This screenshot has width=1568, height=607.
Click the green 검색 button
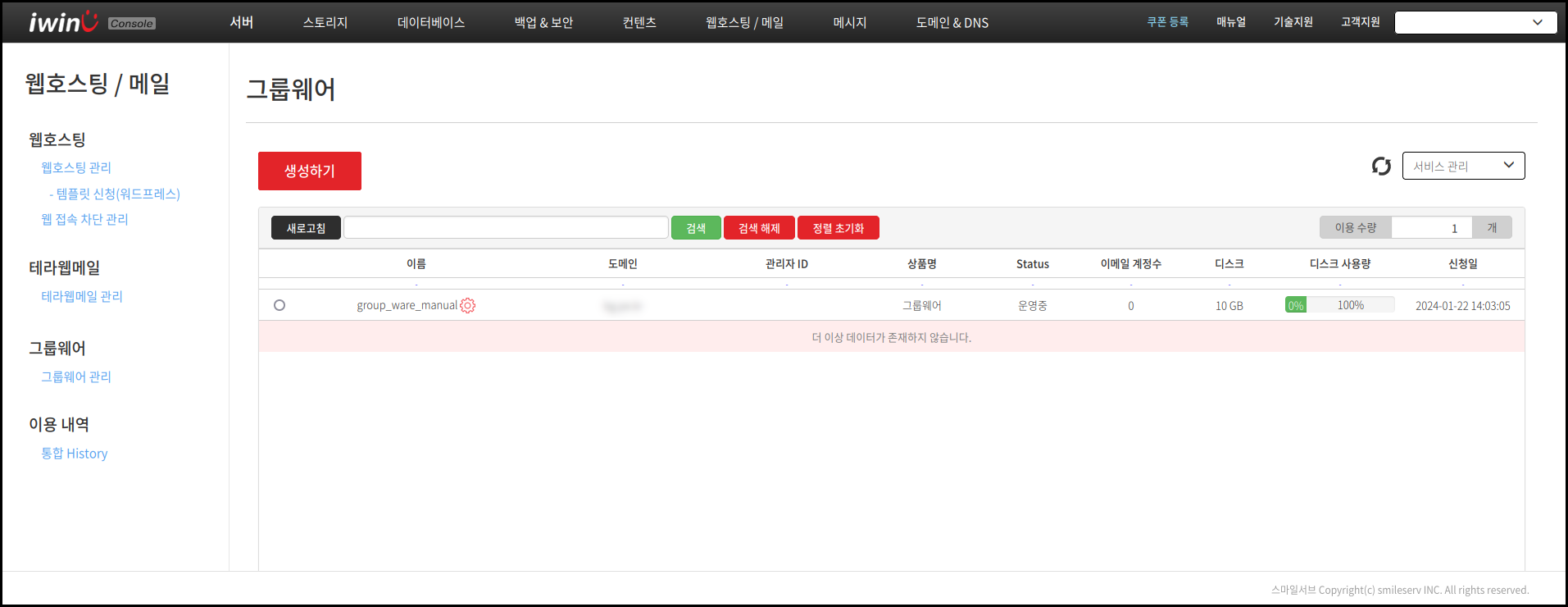(x=696, y=228)
